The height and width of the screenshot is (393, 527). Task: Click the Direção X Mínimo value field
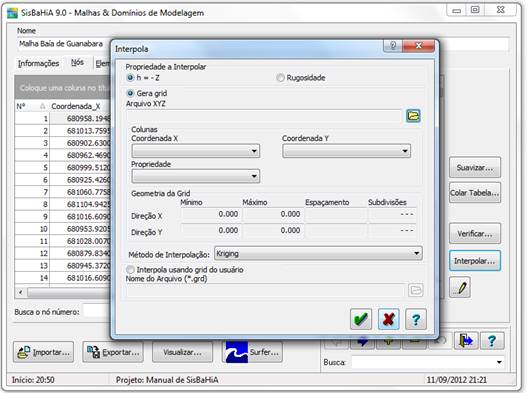(211, 214)
